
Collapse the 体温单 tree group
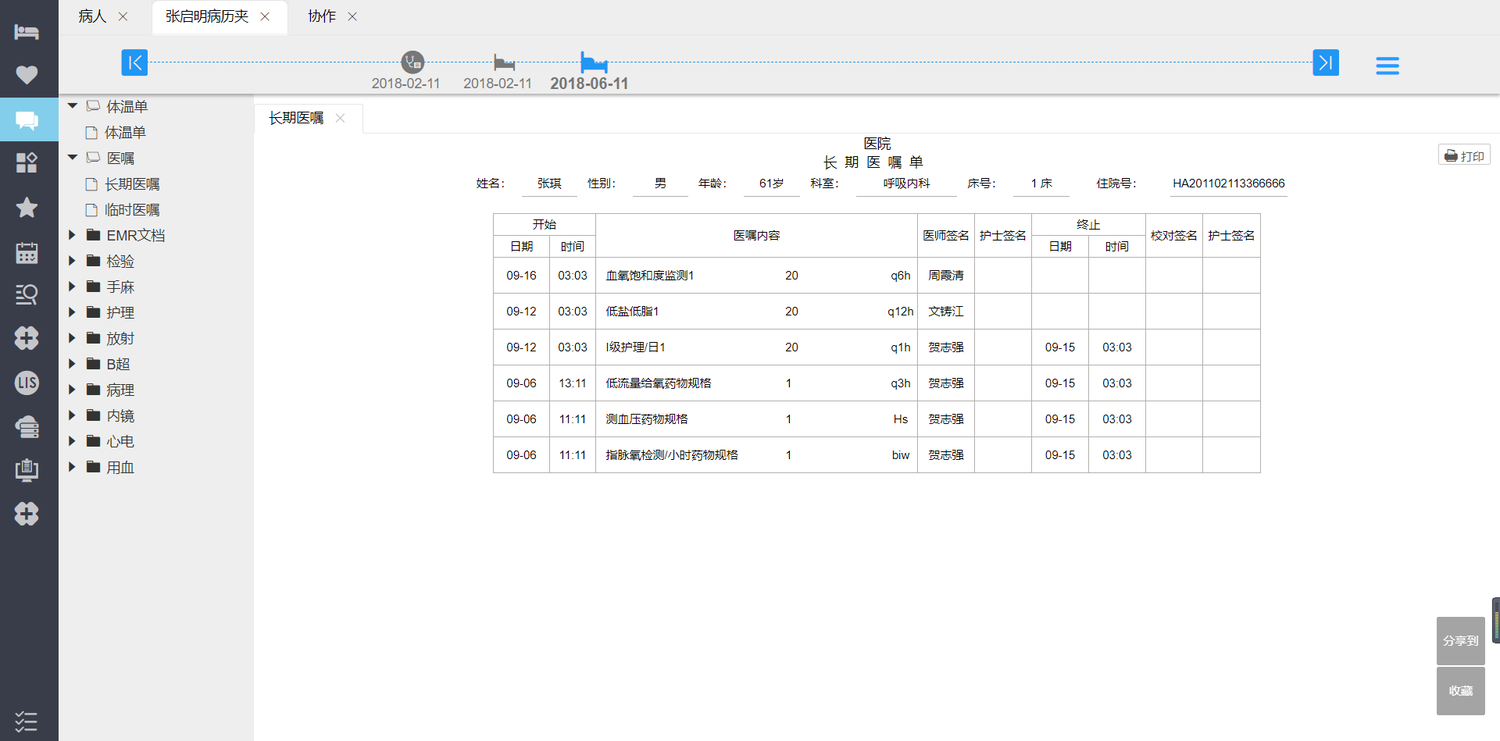coord(72,105)
